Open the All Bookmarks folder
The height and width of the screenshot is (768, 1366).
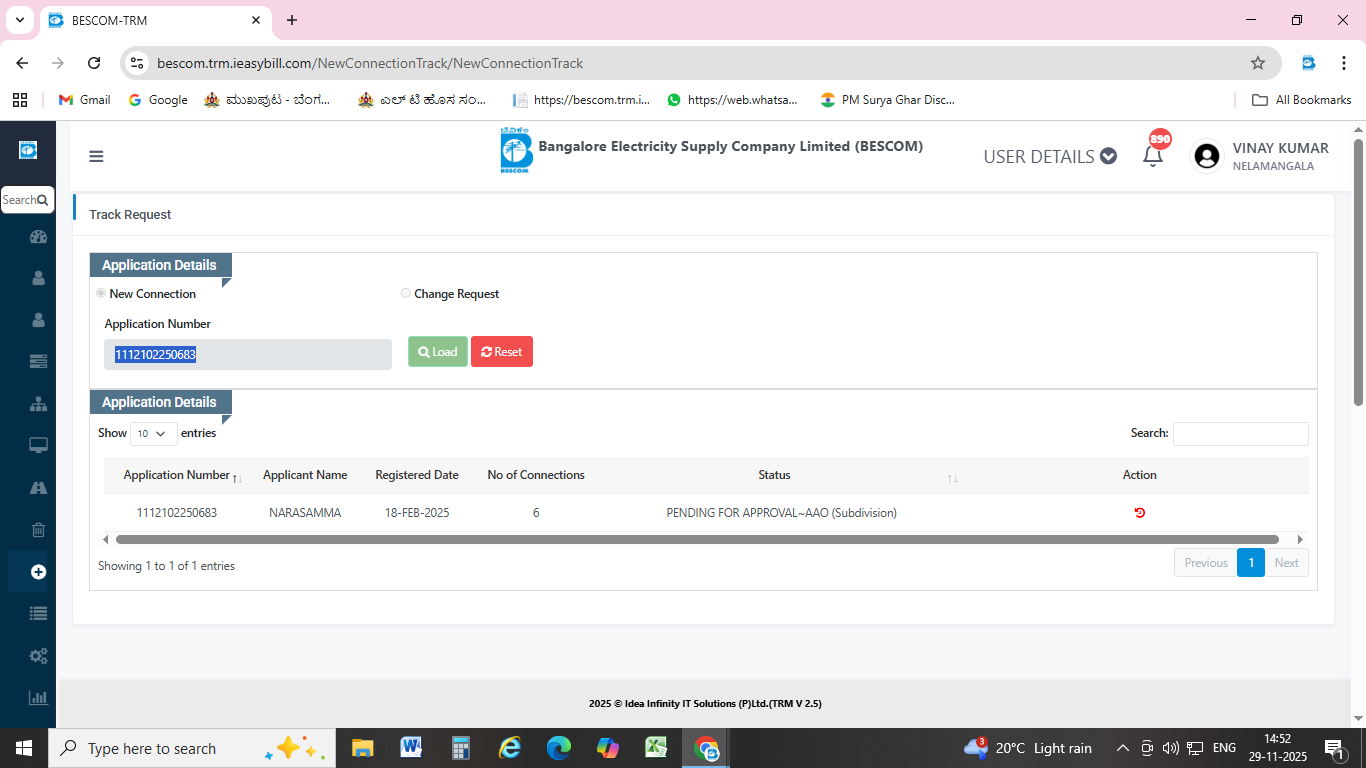coord(1302,100)
